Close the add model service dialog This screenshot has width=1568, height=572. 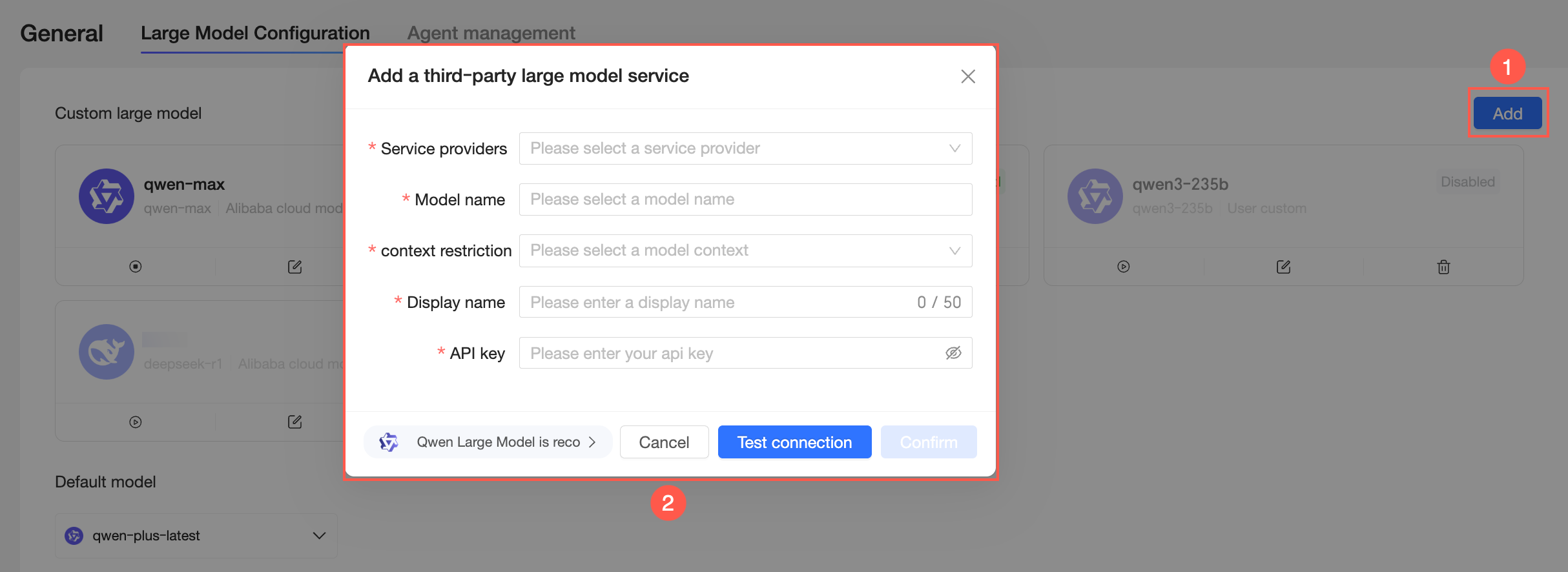tap(967, 76)
